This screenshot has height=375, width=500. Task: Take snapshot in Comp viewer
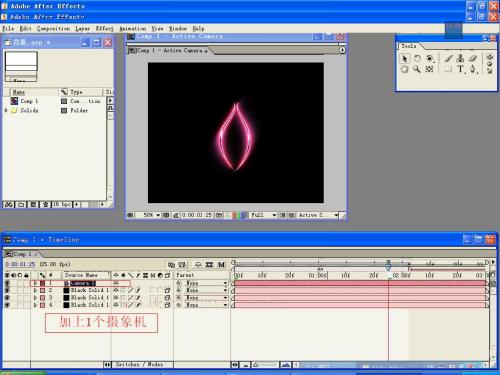(x=219, y=215)
